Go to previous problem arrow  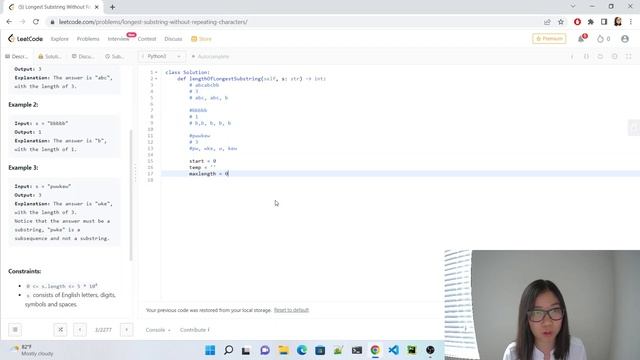[80, 329]
